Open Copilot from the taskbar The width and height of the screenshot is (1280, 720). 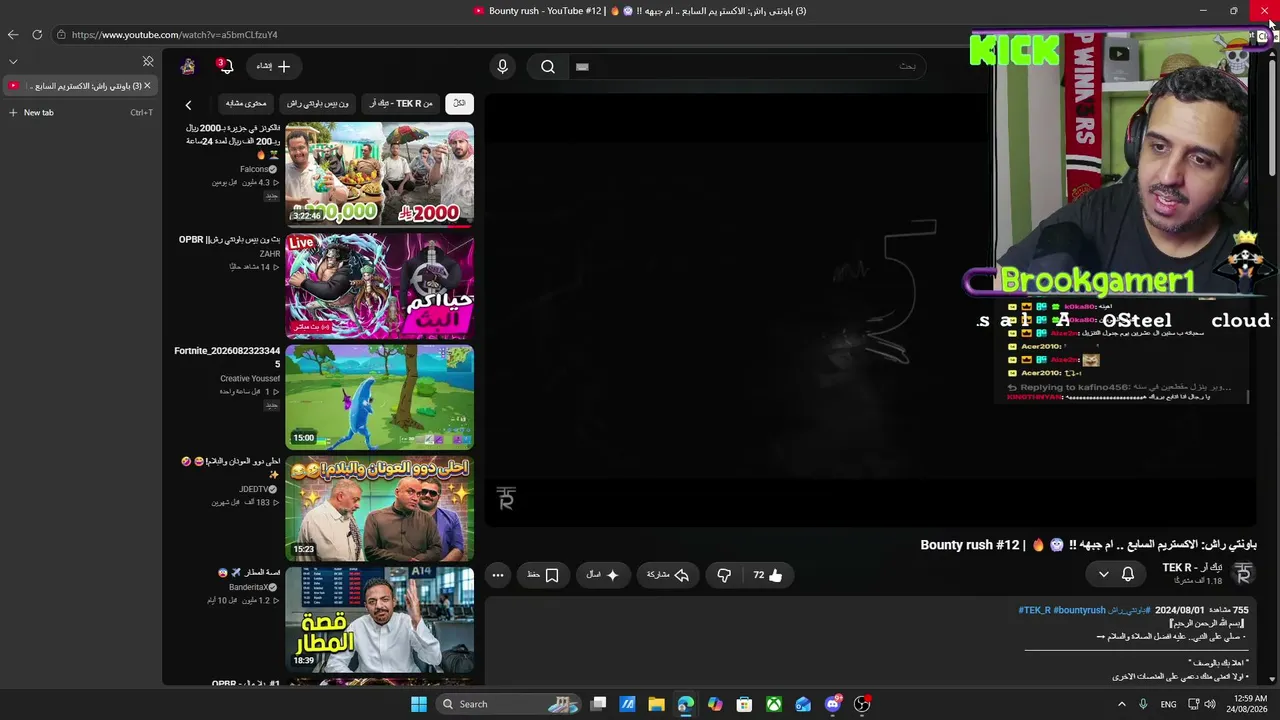click(715, 704)
